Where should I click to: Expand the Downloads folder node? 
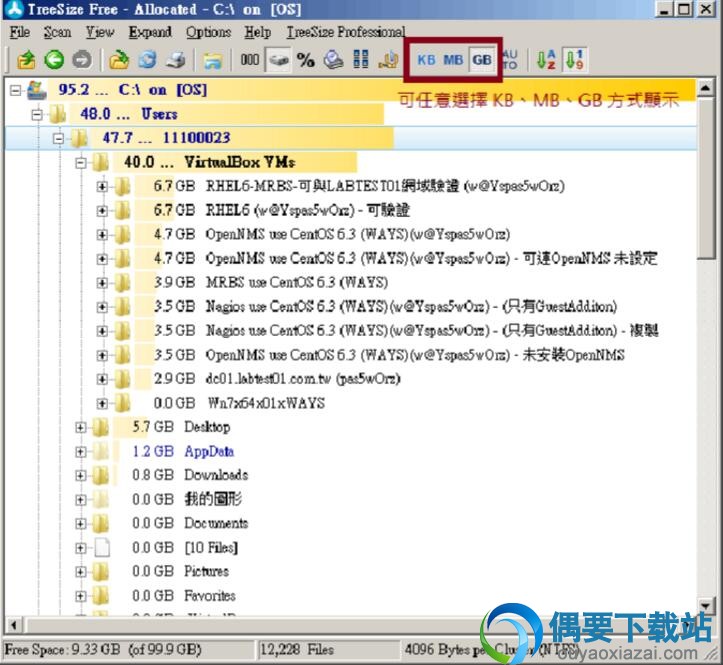(x=81, y=475)
